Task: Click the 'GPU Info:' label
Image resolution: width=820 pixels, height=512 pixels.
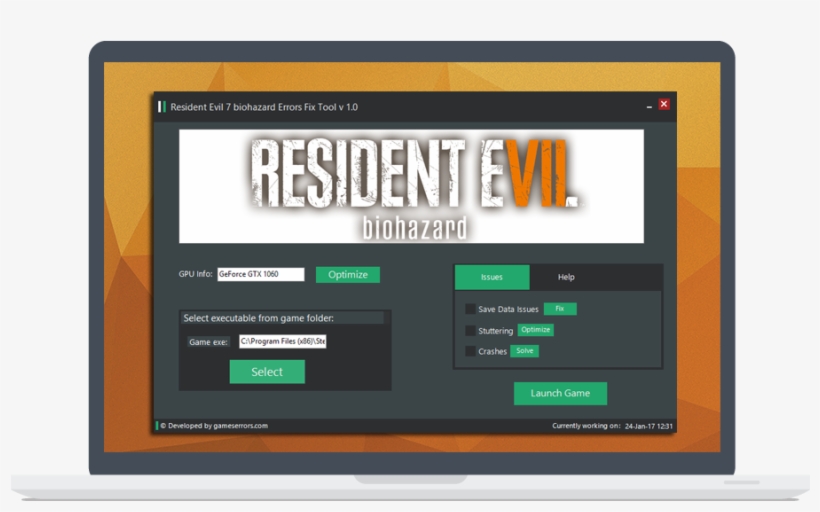Action: 195,274
